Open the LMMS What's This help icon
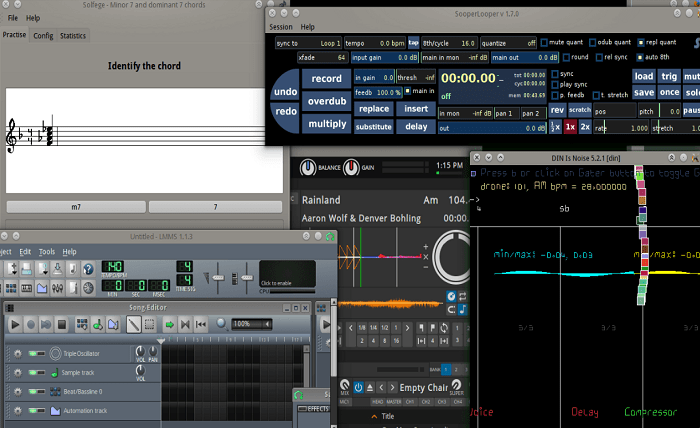 88,269
